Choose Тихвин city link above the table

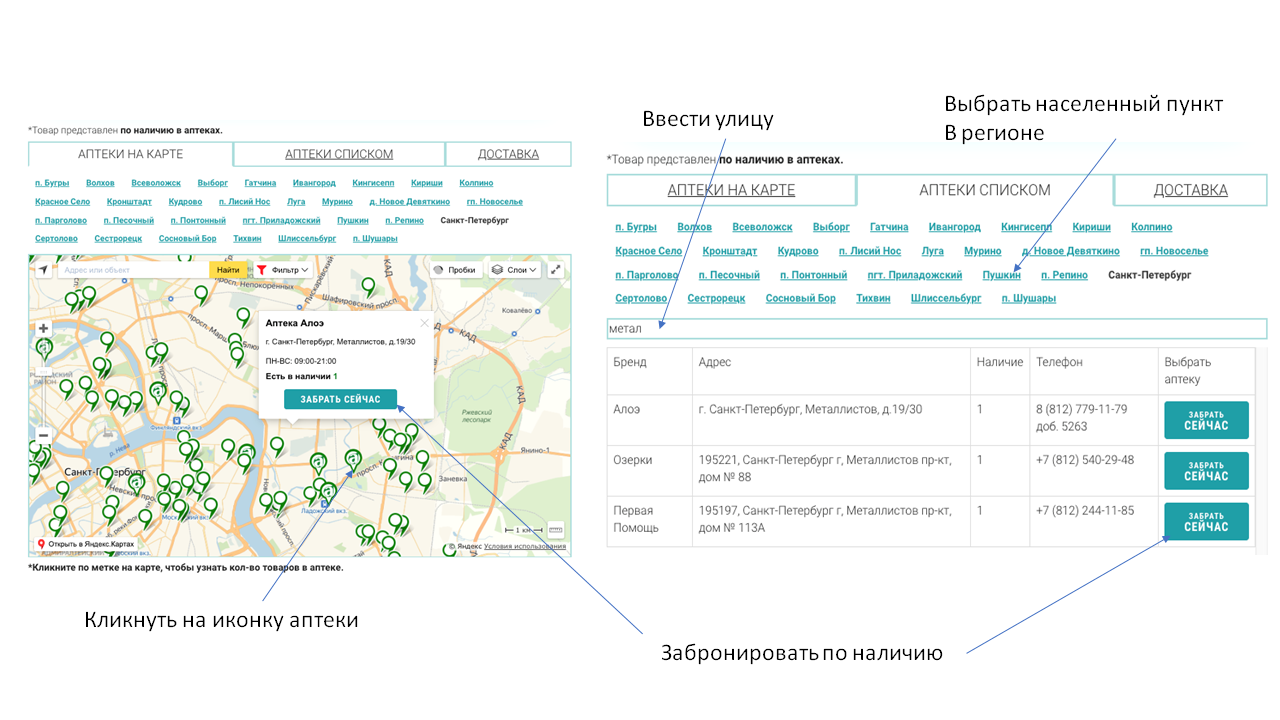[874, 298]
